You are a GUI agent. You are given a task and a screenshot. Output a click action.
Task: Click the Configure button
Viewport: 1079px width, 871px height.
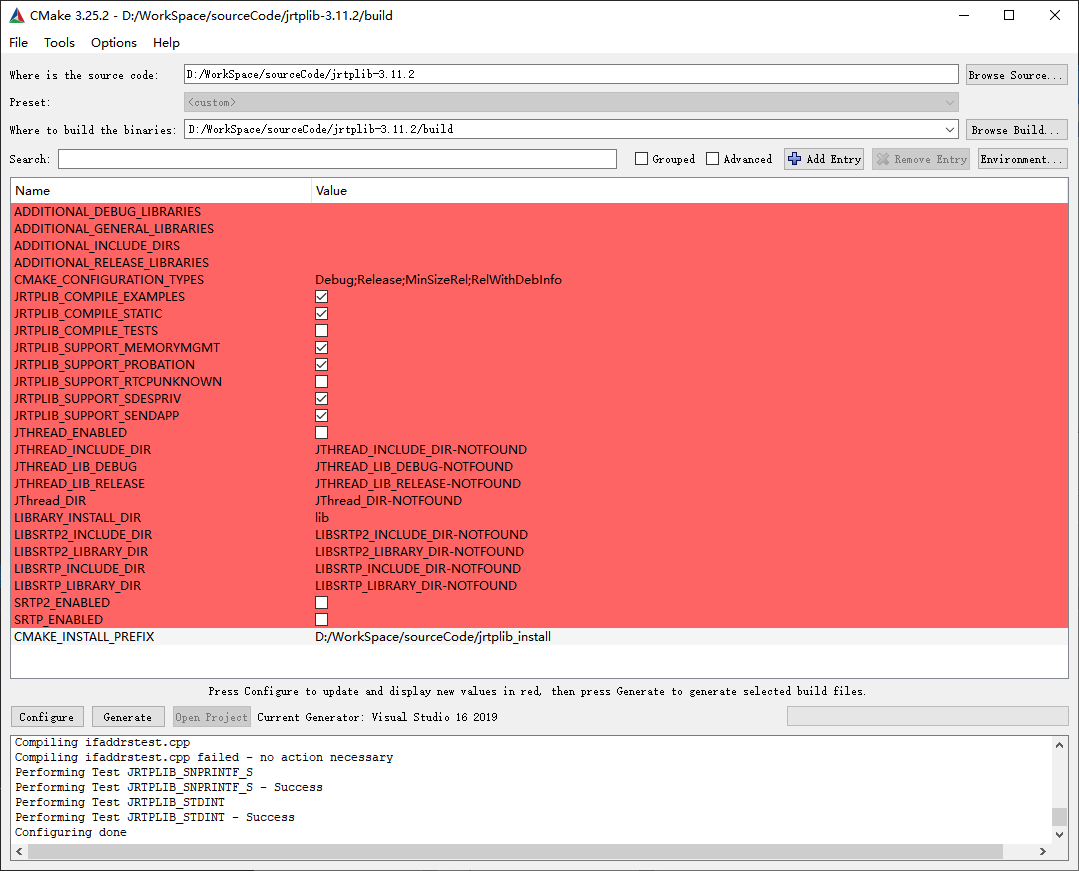(x=47, y=717)
